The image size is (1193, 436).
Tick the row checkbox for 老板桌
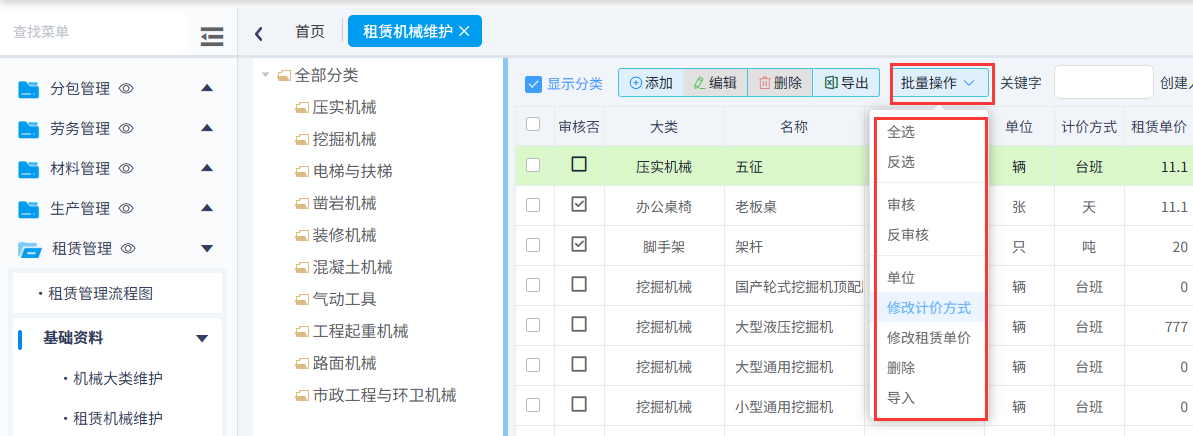(x=533, y=205)
